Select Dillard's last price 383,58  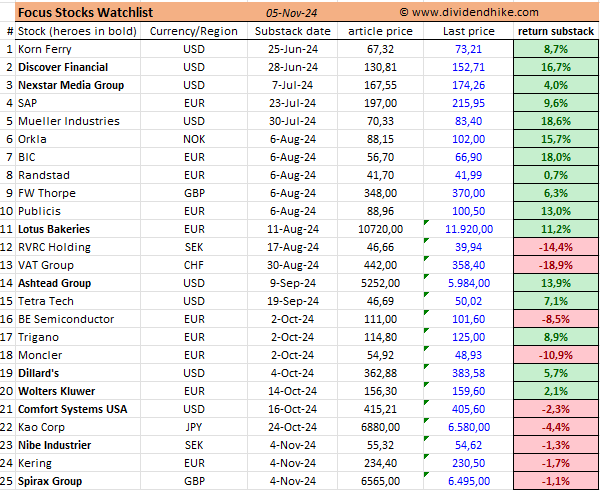click(x=469, y=373)
